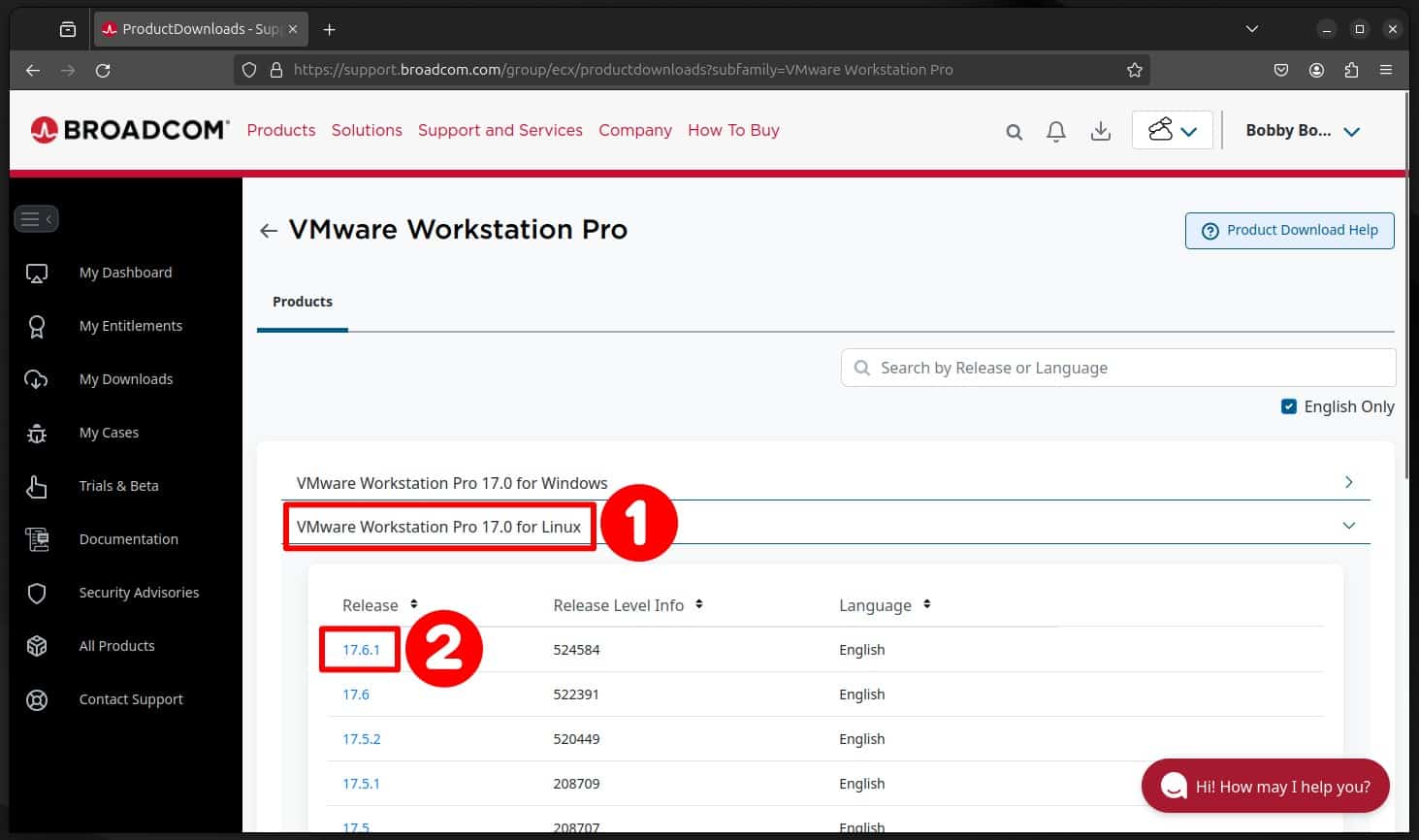This screenshot has height=840, width=1419.
Task: Click the downloads icon in the top bar
Action: point(1100,130)
